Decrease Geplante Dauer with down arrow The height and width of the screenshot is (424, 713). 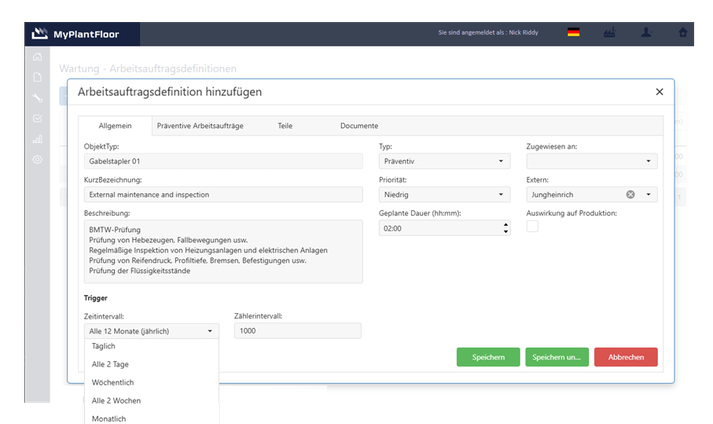pyautogui.click(x=506, y=232)
